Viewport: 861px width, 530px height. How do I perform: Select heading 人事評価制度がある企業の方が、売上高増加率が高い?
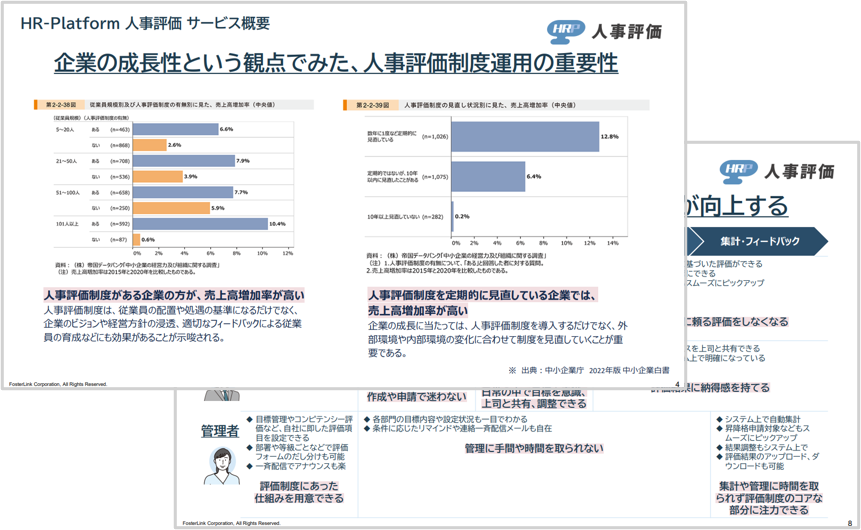tap(174, 295)
